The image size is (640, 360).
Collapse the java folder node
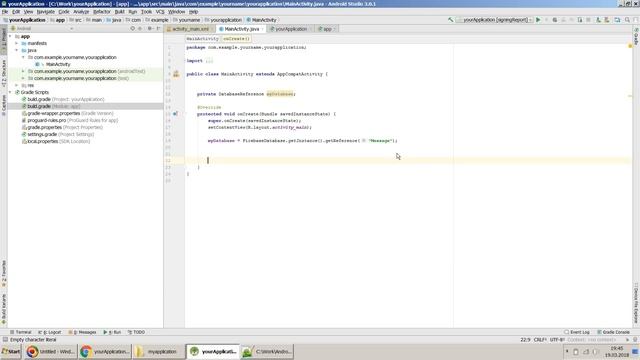point(17,50)
